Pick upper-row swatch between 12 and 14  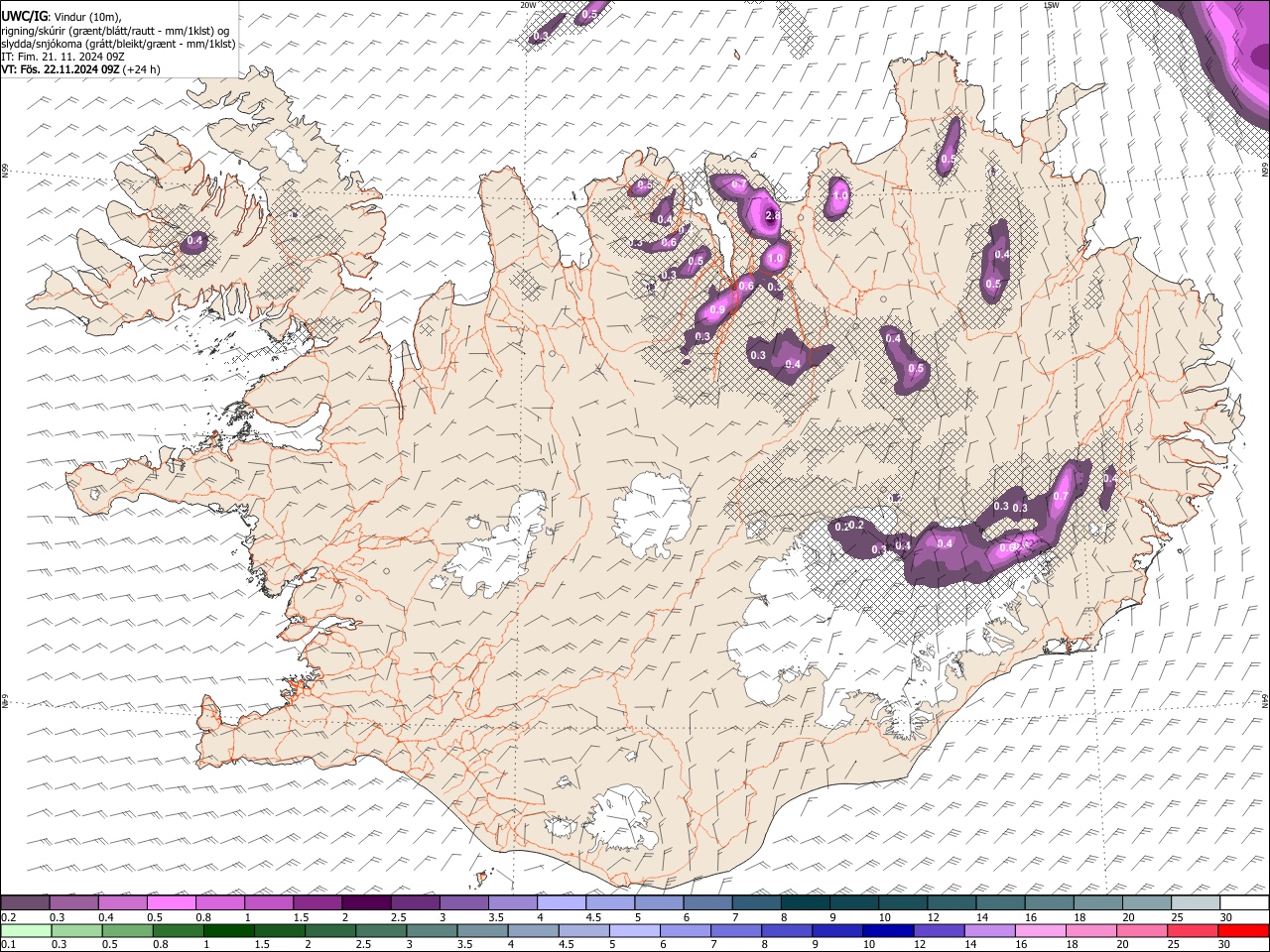951,902
